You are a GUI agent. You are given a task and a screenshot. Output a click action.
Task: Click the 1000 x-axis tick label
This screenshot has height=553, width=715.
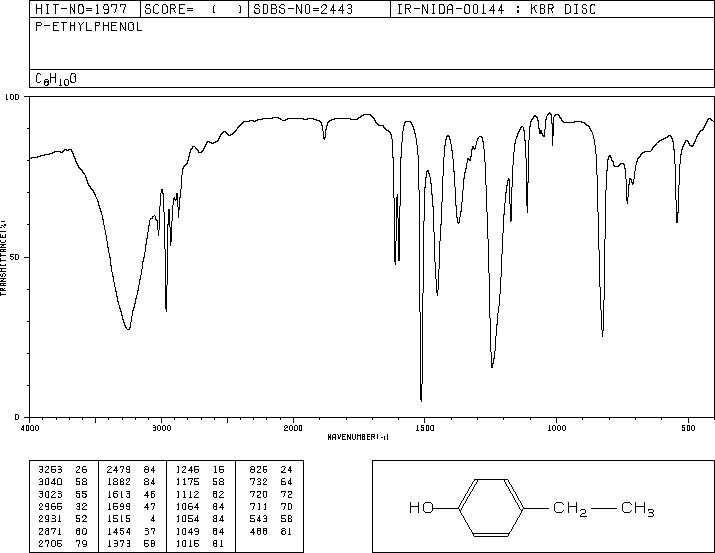point(556,428)
